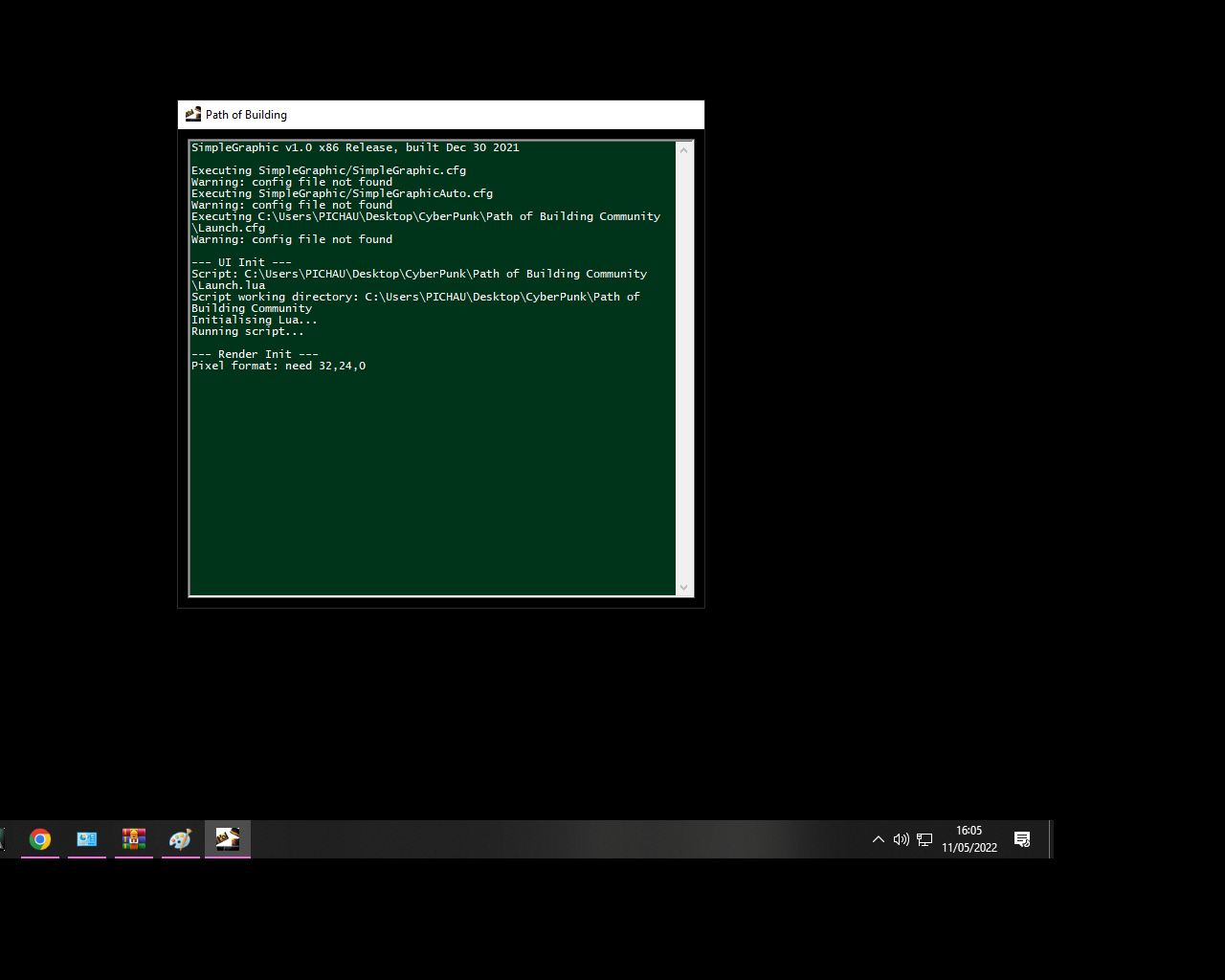The width and height of the screenshot is (1225, 980).
Task: Select the Path of Building taskbar icon
Action: (227, 839)
